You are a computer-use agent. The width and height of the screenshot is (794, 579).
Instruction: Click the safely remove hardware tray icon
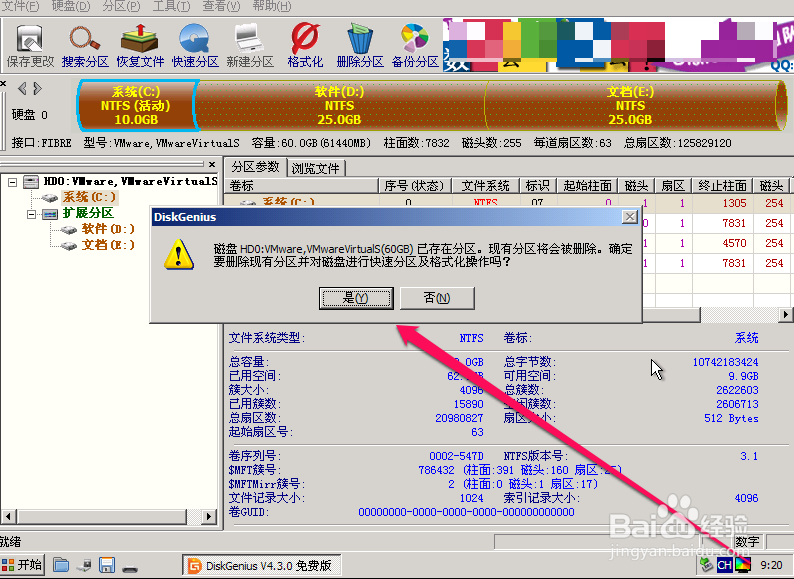coord(706,564)
